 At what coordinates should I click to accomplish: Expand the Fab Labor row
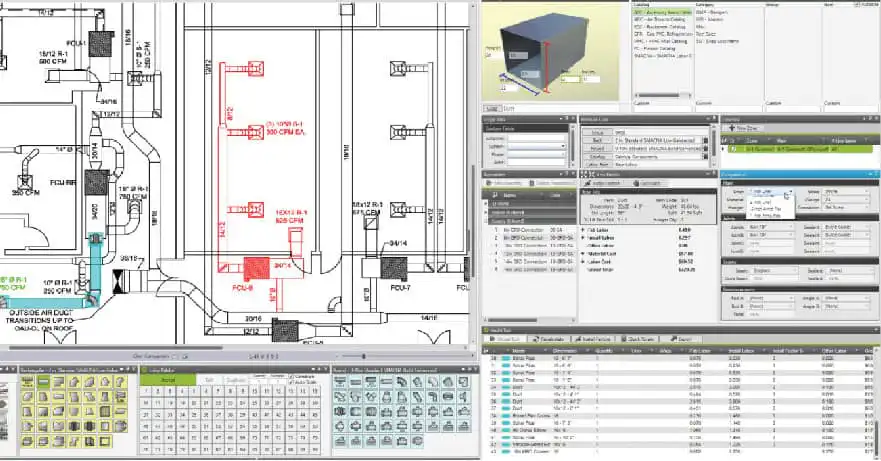583,230
